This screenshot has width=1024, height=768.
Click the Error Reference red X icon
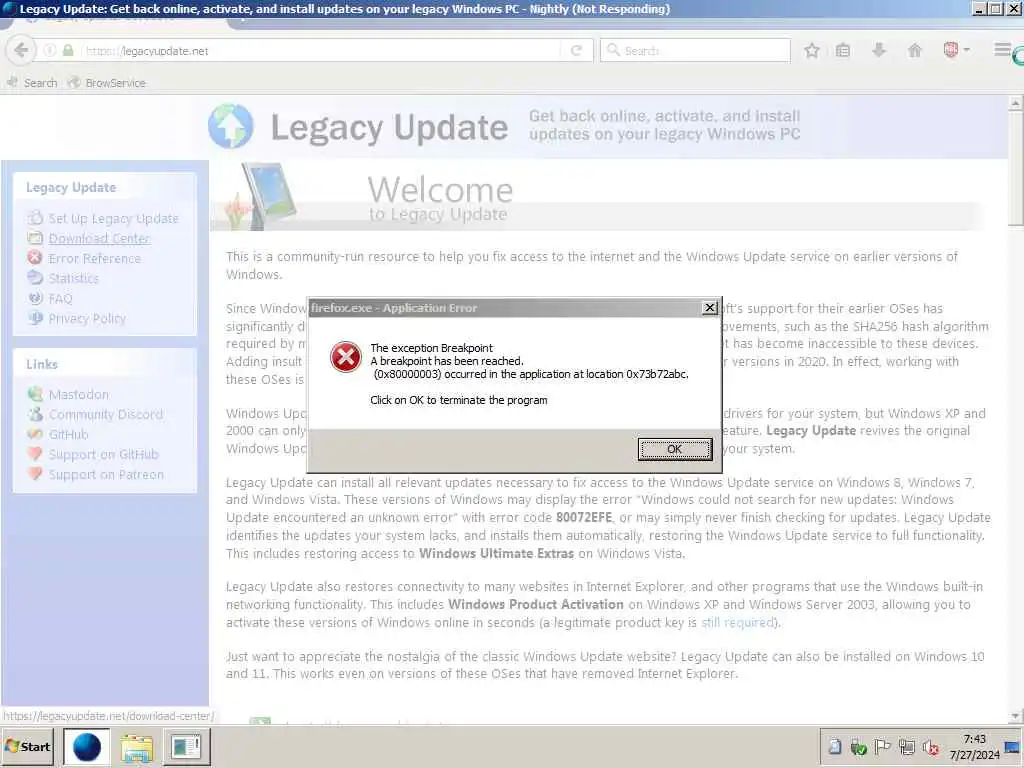coord(35,257)
